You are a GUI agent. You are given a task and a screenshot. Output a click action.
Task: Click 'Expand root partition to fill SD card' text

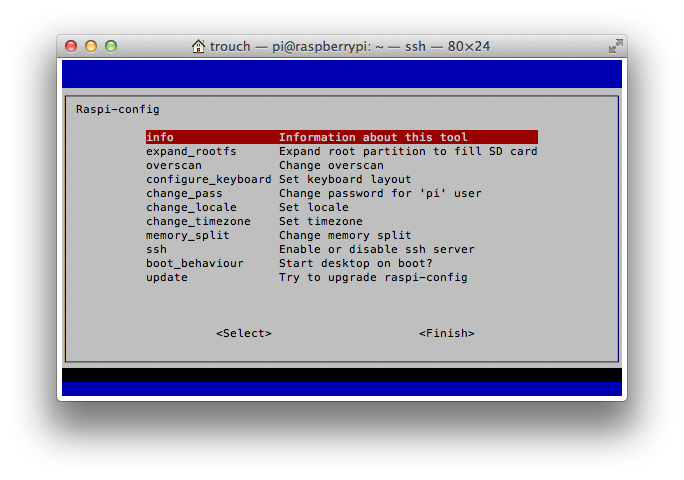click(408, 151)
